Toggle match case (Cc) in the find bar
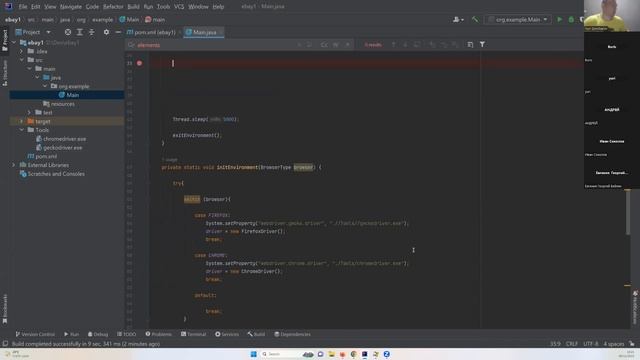The width and height of the screenshot is (640, 360). 324,44
